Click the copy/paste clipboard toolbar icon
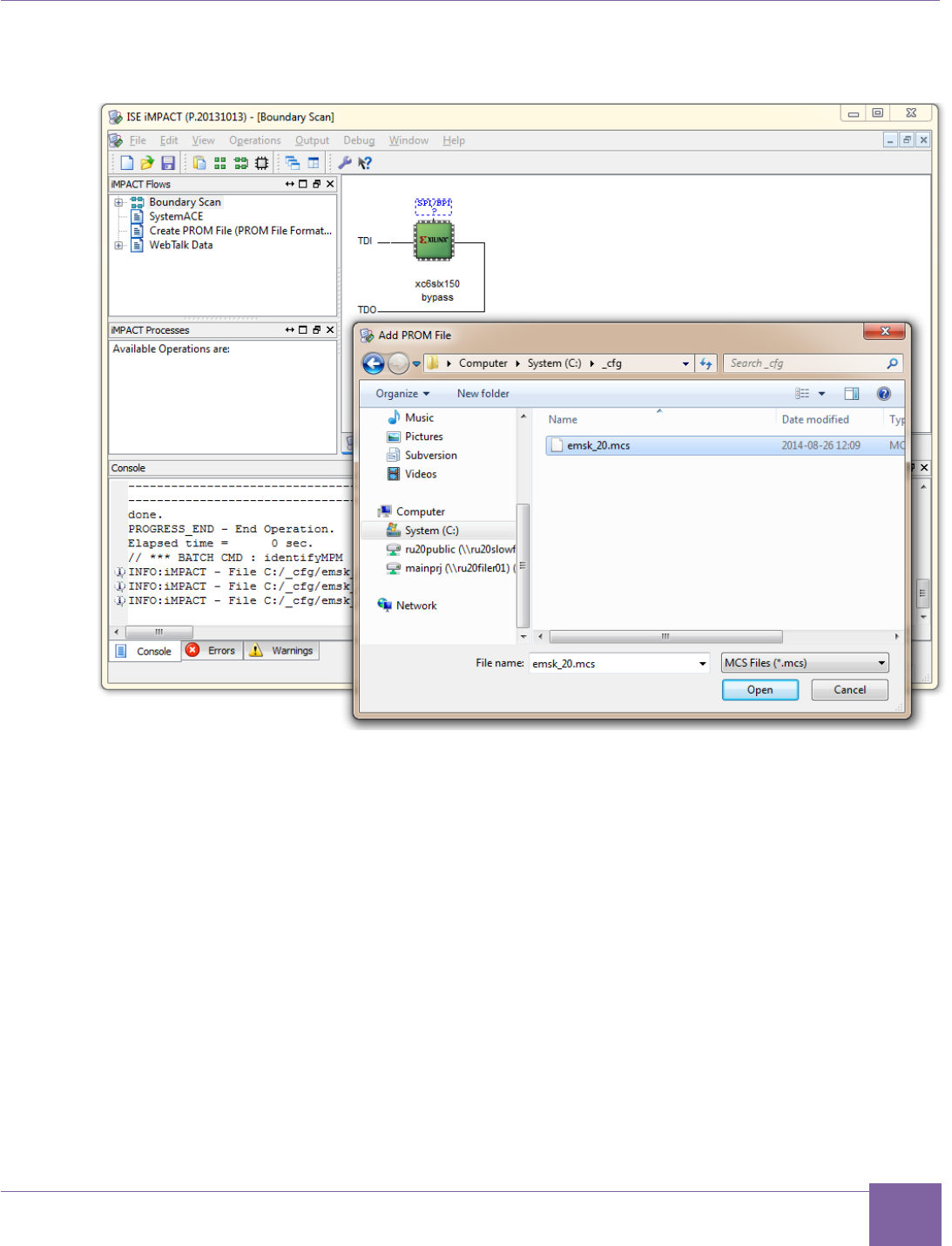 point(199,163)
